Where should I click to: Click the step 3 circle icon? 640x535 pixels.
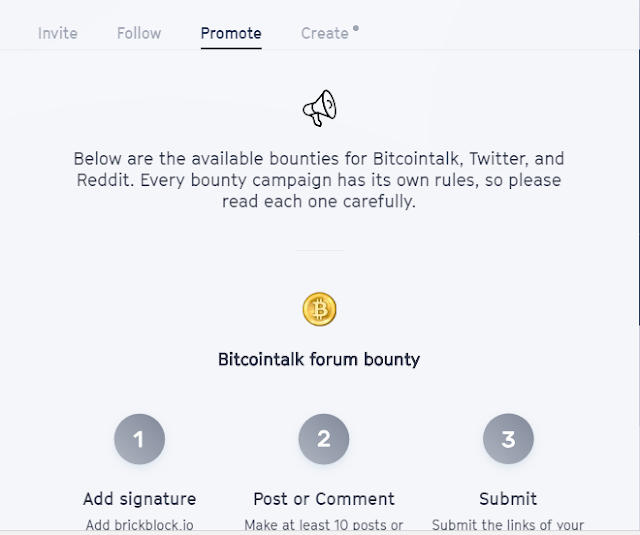(x=508, y=439)
